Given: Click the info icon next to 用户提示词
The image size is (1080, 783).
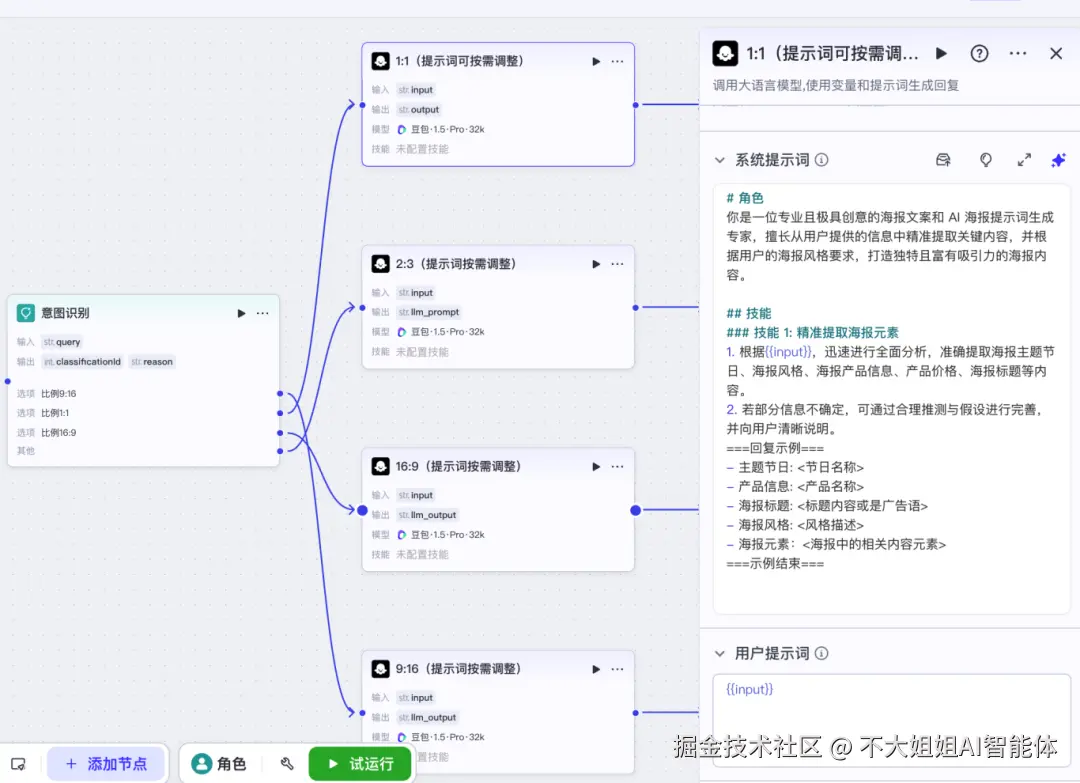Looking at the screenshot, I should coord(822,653).
